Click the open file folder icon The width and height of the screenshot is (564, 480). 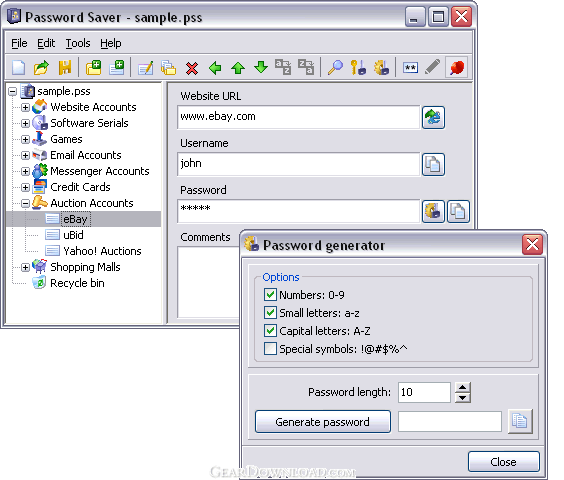click(x=42, y=67)
